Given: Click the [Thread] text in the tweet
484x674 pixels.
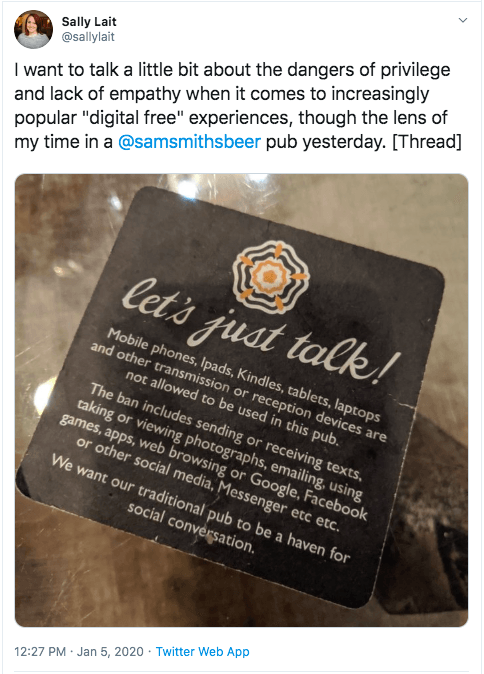Looking at the screenshot, I should (x=426, y=142).
